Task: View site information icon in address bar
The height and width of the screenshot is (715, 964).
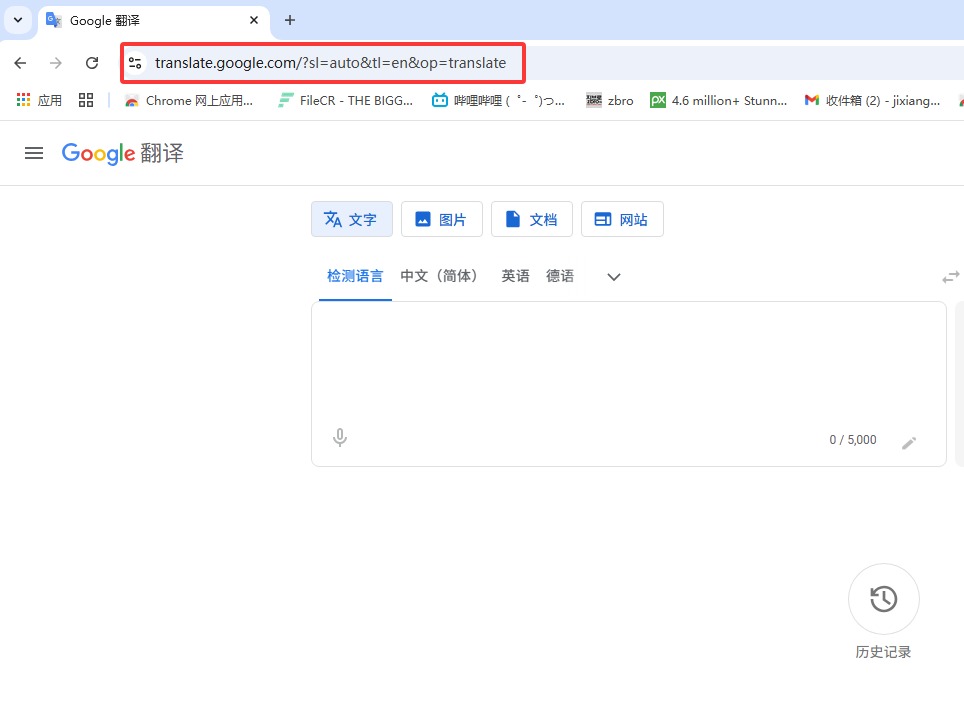Action: point(135,63)
